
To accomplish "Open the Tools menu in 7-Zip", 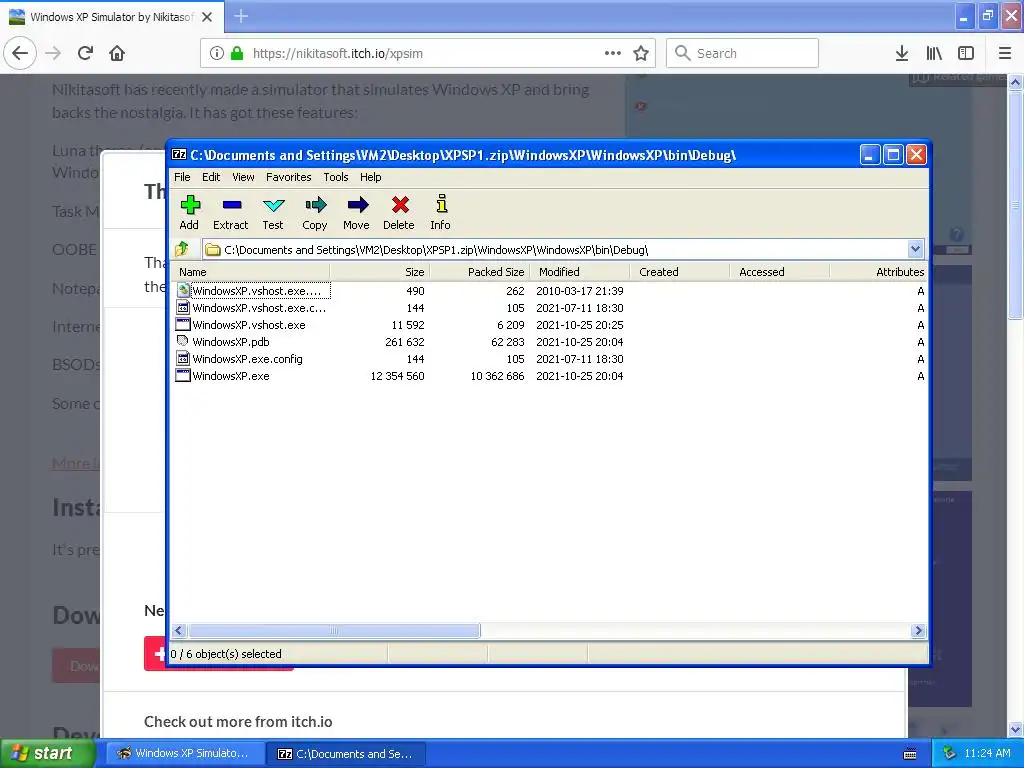I will pyautogui.click(x=336, y=177).
